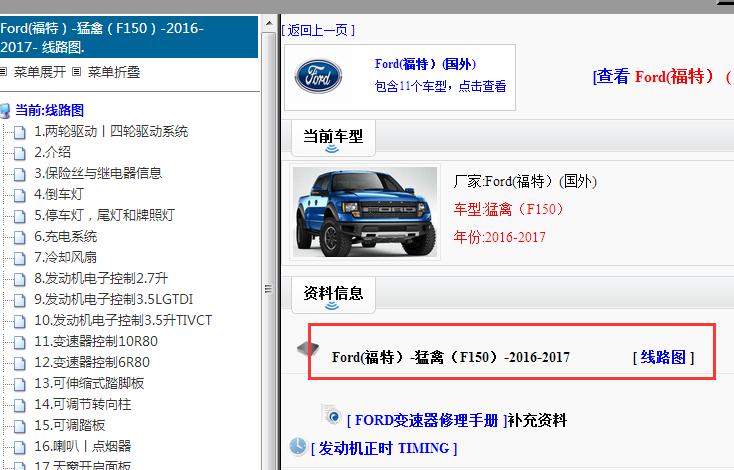Click page icon beside 1.两轮驱动丨四轮驱动系统
The height and width of the screenshot is (470, 734).
(x=20, y=132)
